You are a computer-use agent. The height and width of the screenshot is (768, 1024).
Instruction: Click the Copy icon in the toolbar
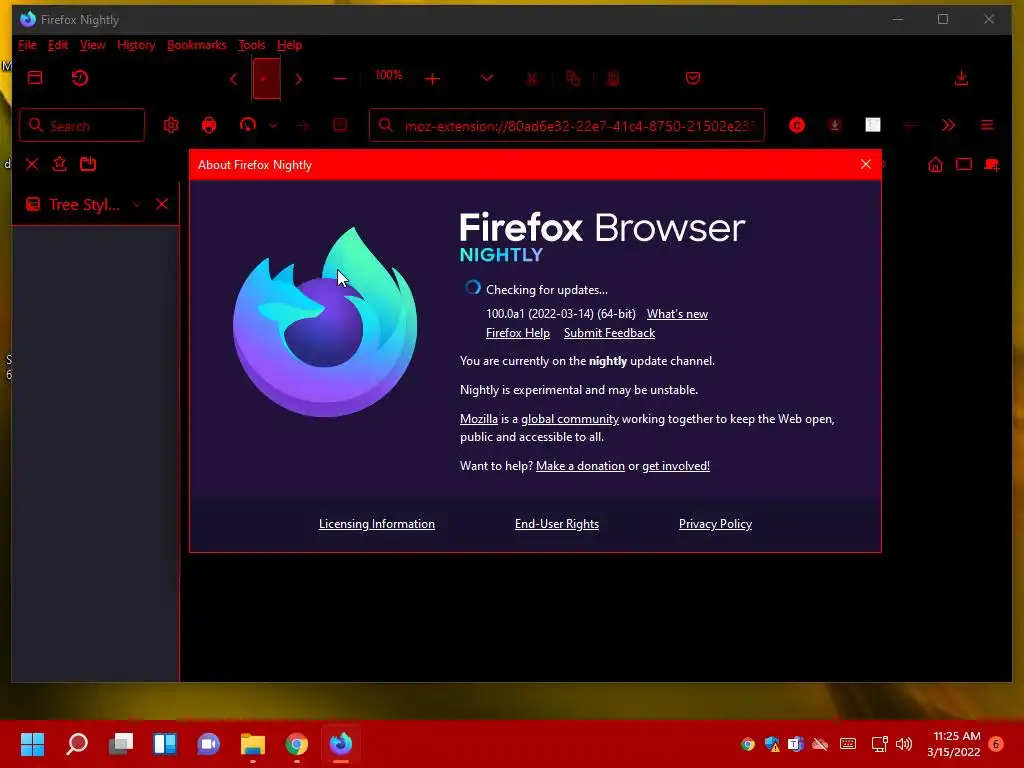pos(573,78)
